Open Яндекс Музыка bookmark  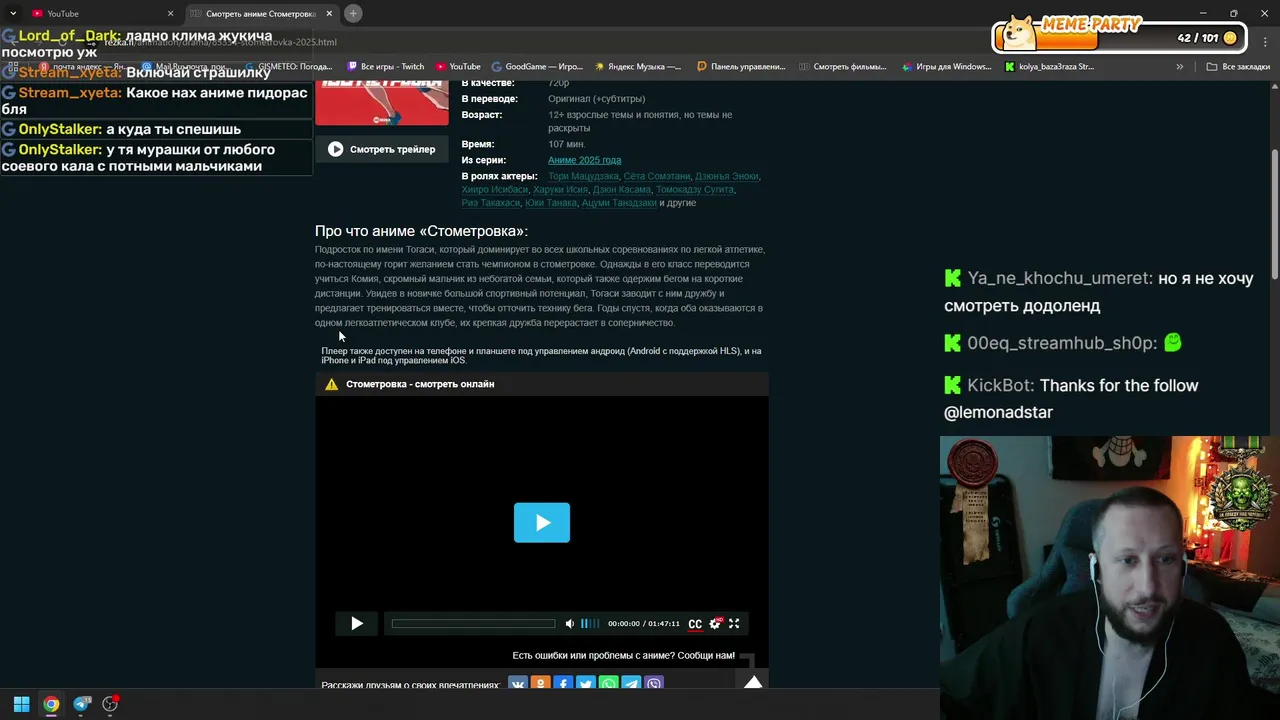pyautogui.click(x=638, y=67)
